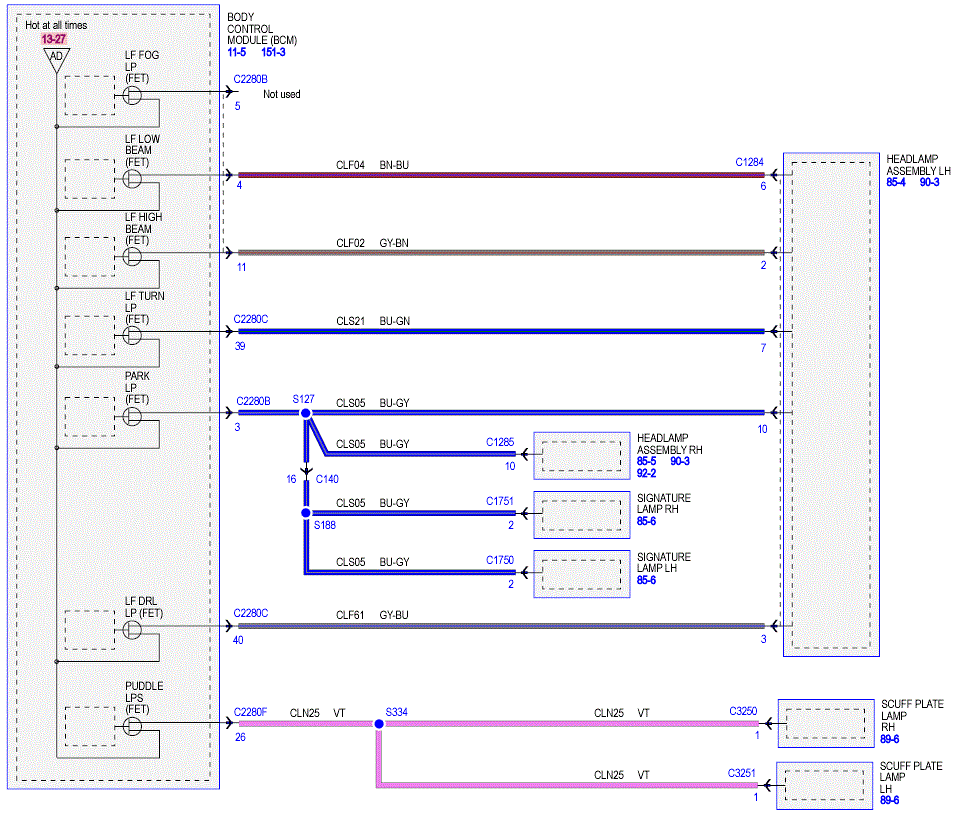Open BCM page reference 11-5

pyautogui.click(x=237, y=52)
